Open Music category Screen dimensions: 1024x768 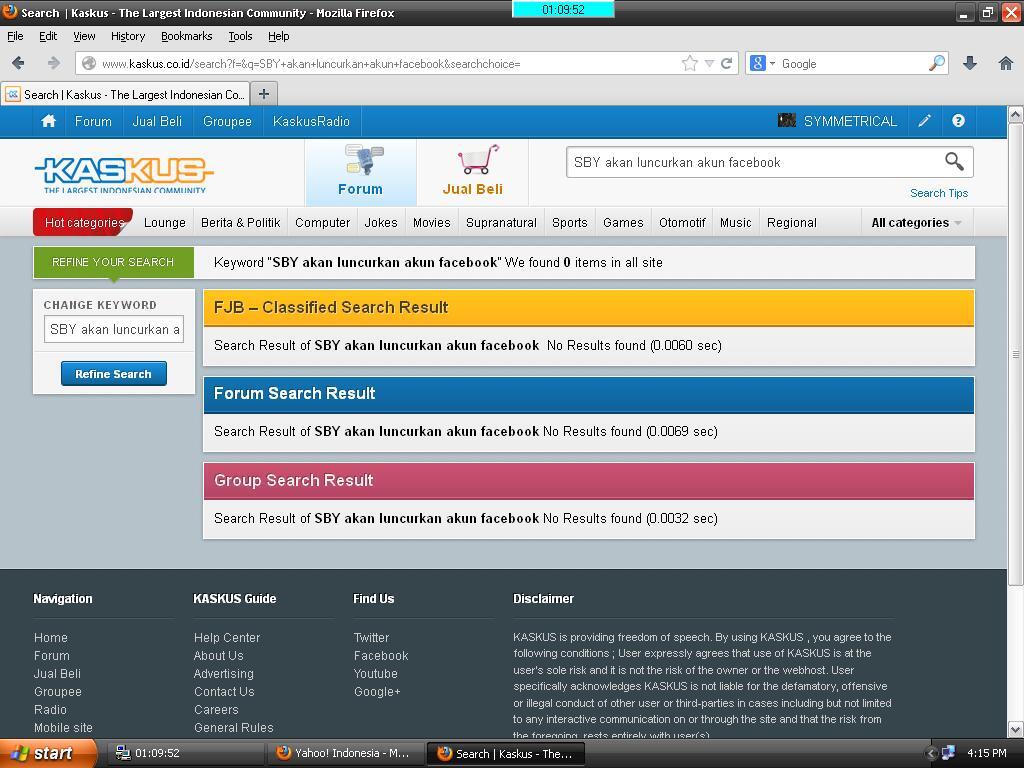click(x=735, y=222)
